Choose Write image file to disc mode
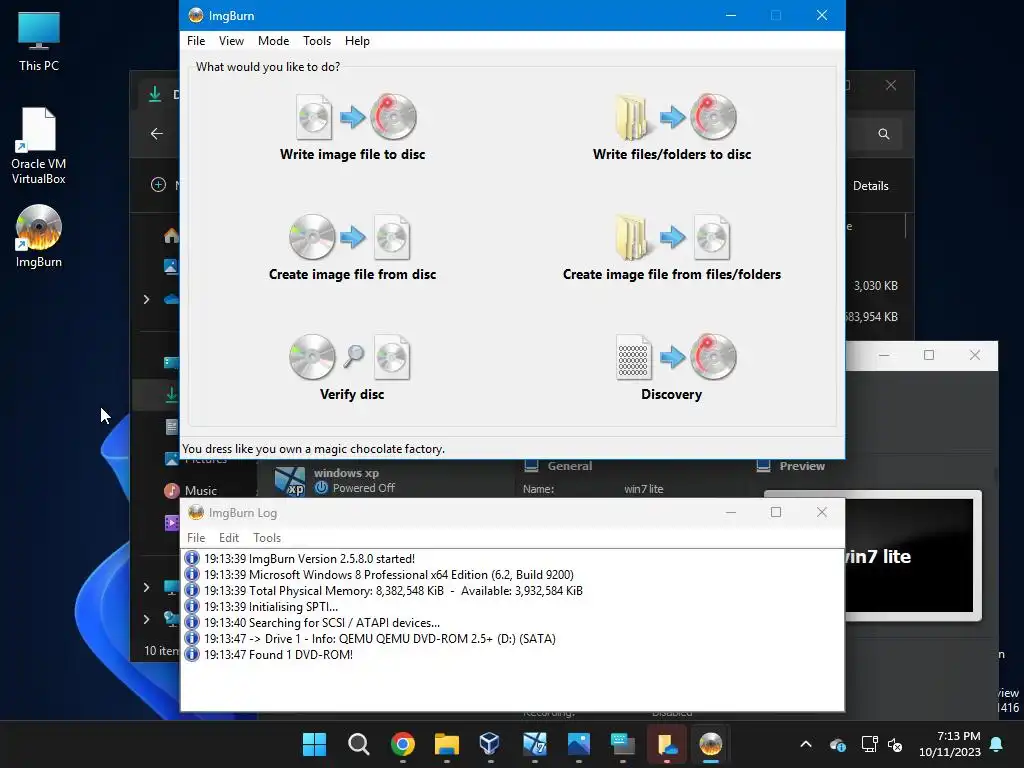 click(x=353, y=127)
